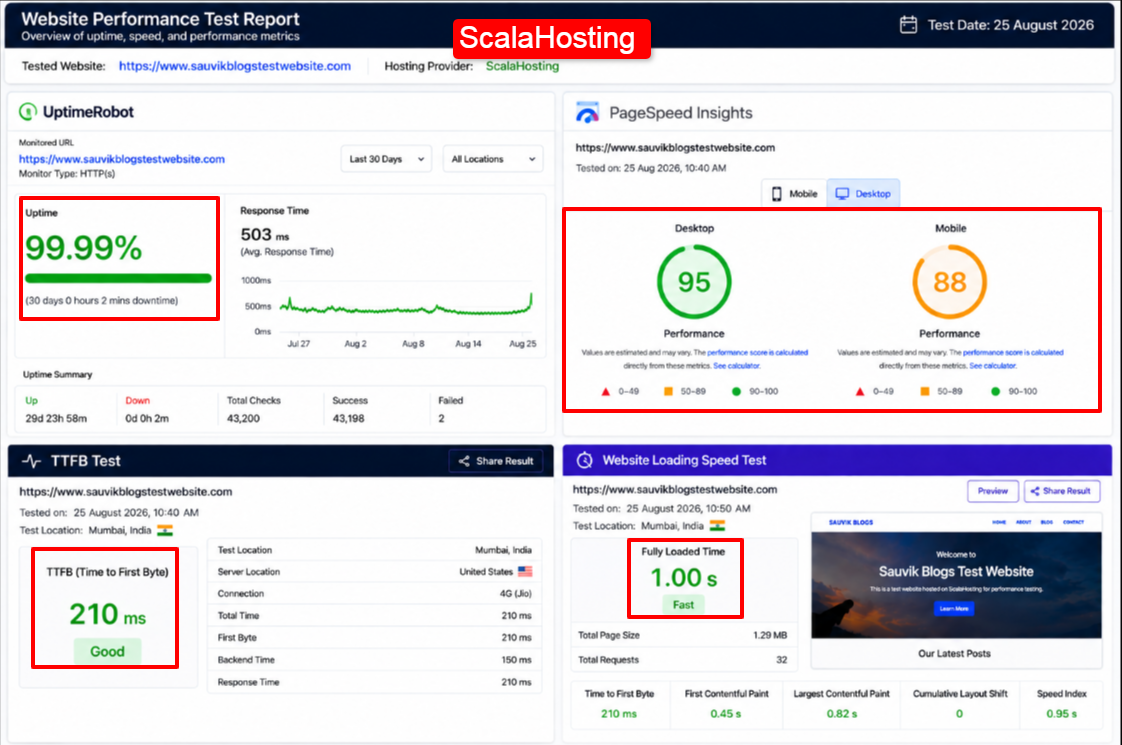The image size is (1122, 745).
Task: Open the ScalaHosting hosting provider link
Action: [522, 66]
